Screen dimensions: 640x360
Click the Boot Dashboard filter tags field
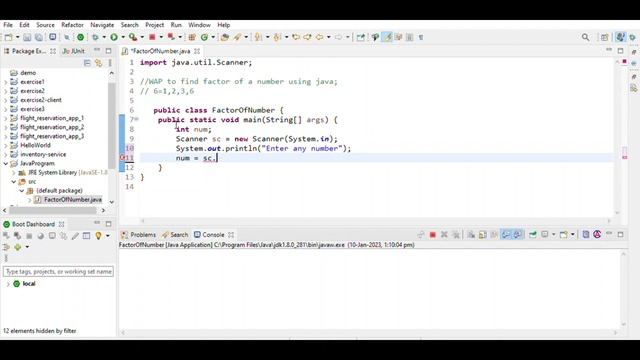coord(58,272)
